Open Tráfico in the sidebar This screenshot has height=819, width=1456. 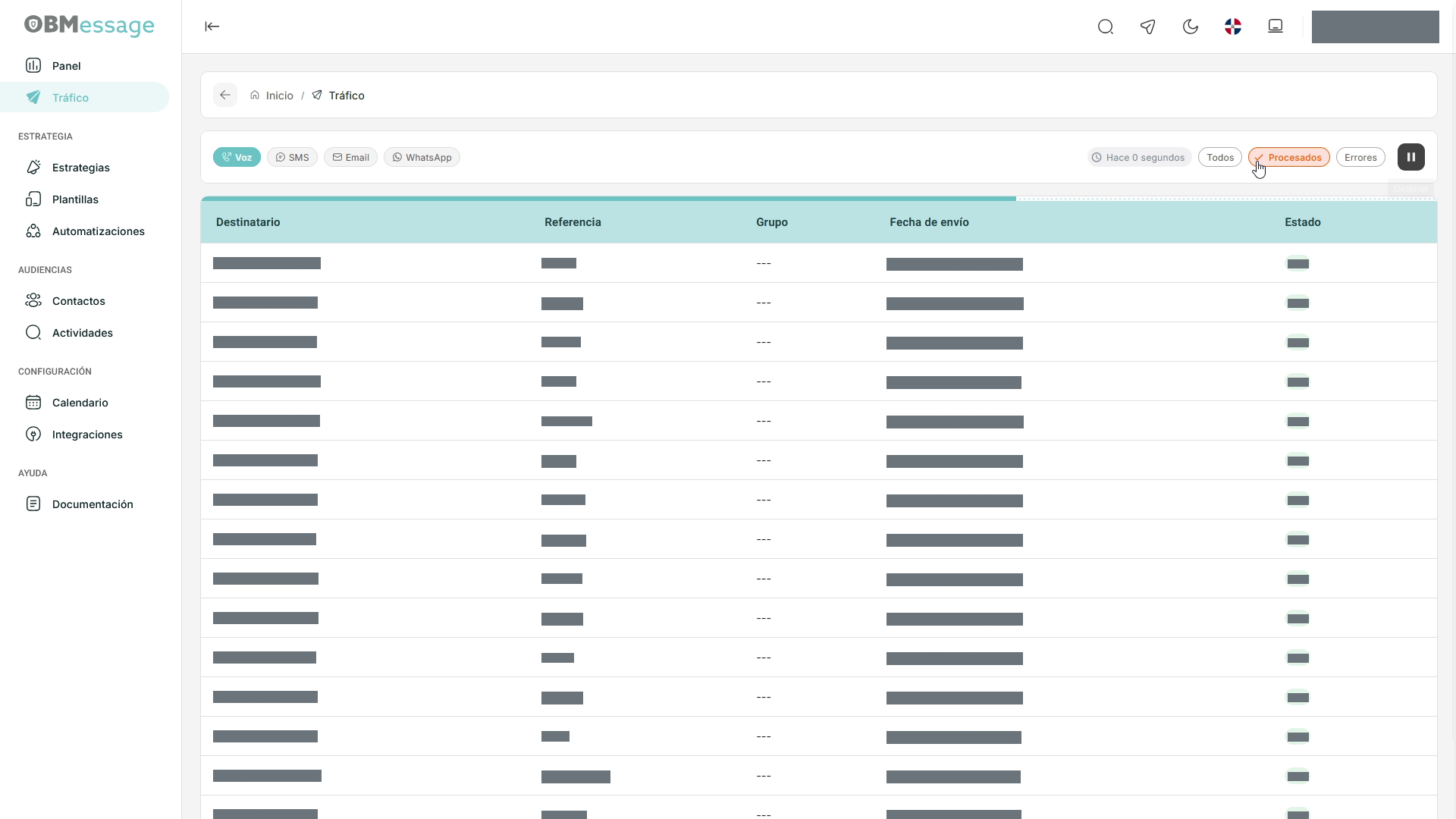point(84,97)
